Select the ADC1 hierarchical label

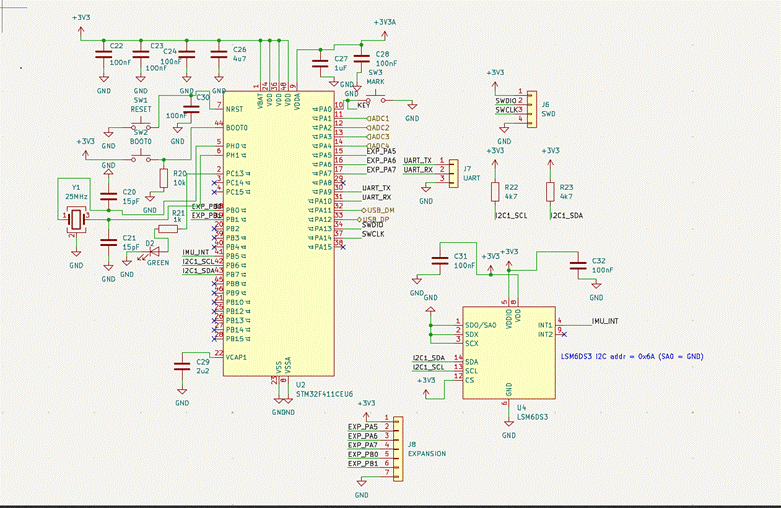(378, 119)
